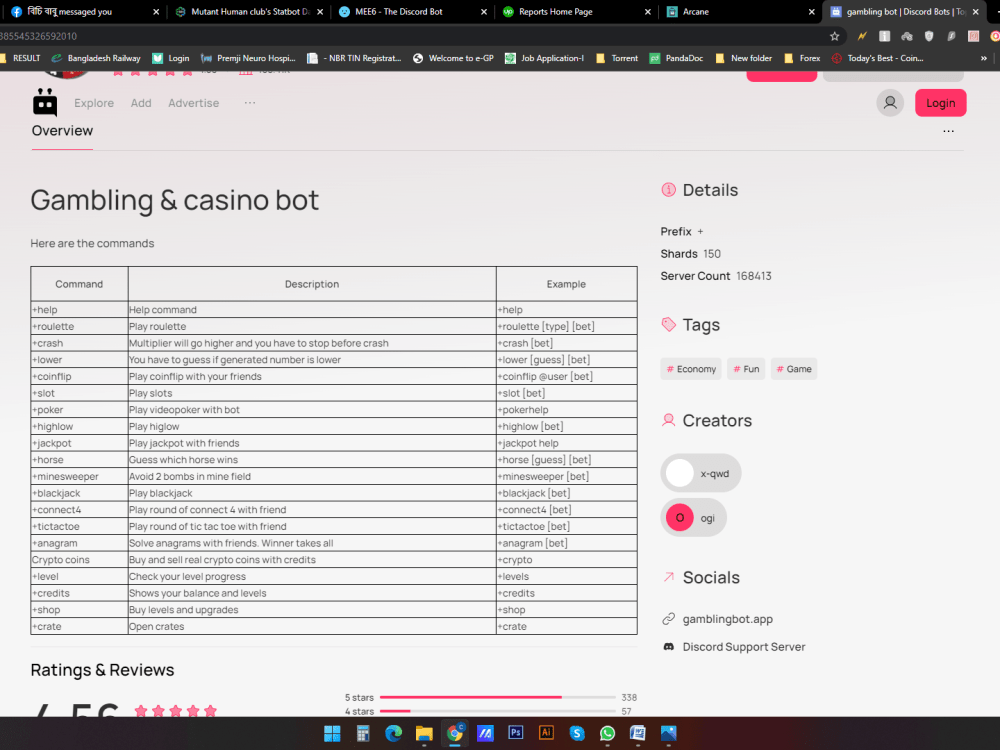The height and width of the screenshot is (750, 1000).
Task: Click the Discord icon beside Support Server
Action: pyautogui.click(x=668, y=647)
